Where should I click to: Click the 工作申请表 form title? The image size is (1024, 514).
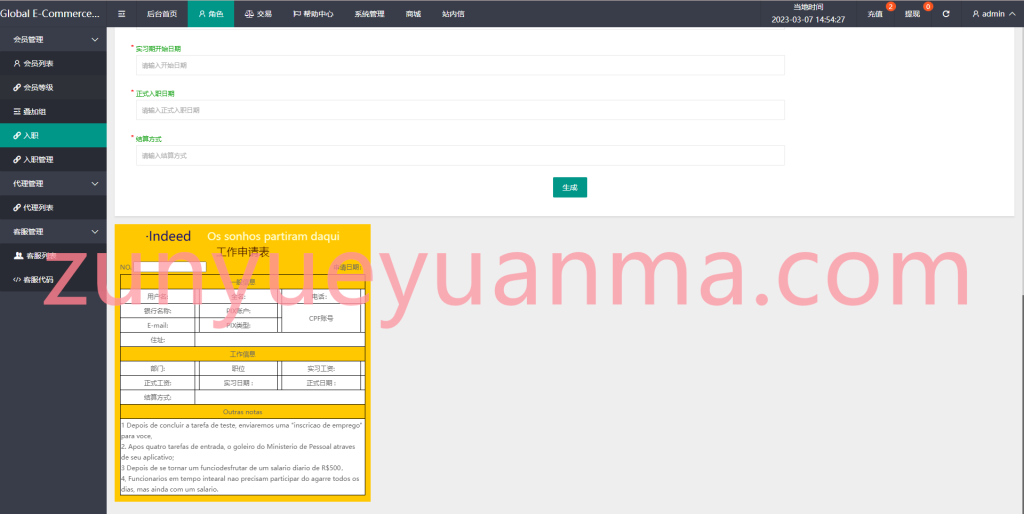tap(242, 252)
